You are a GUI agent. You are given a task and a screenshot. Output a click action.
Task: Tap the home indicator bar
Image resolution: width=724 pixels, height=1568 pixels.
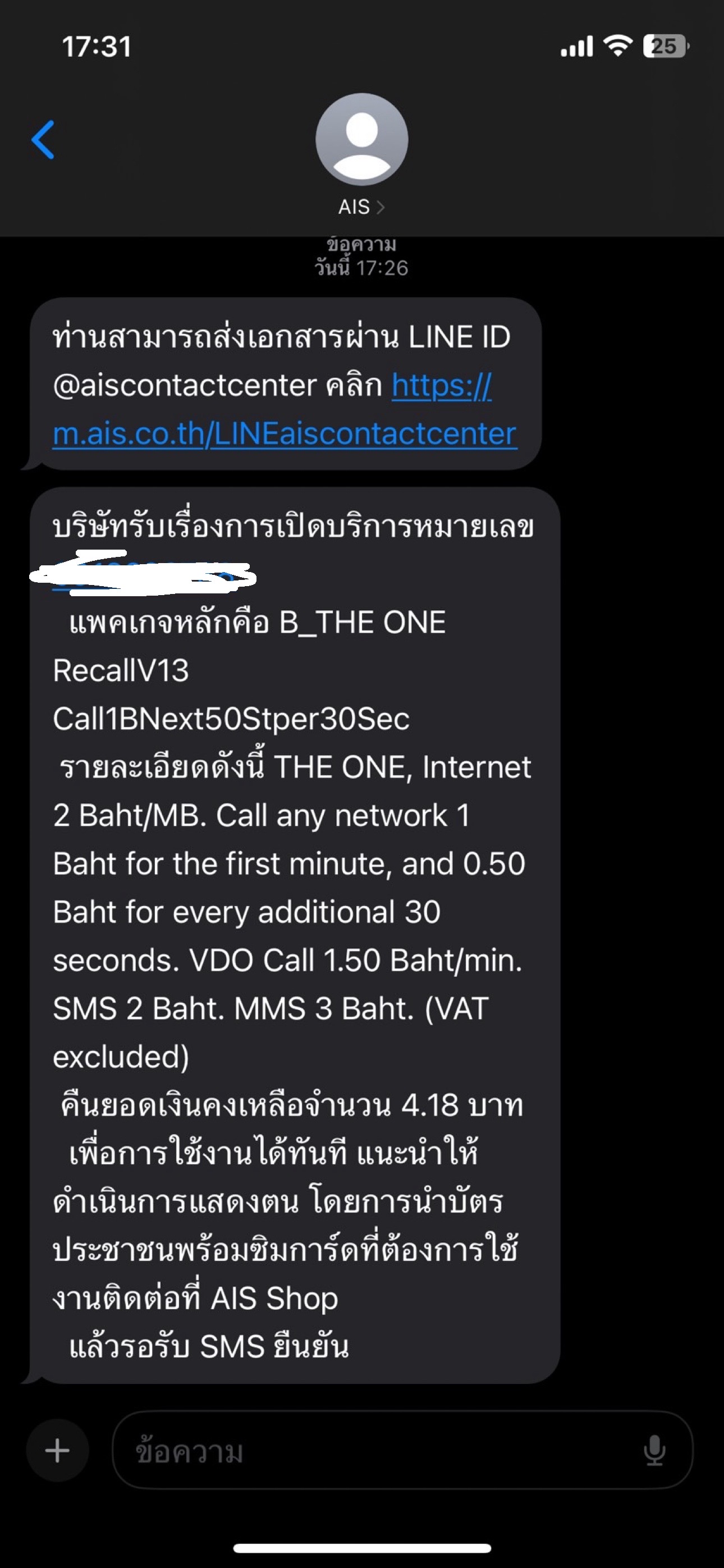point(362,1548)
